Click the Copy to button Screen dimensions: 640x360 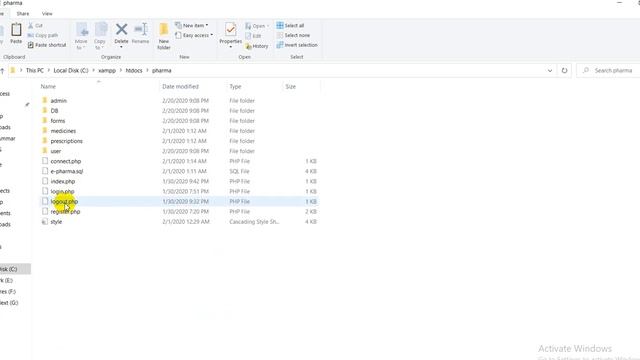[x=100, y=36]
